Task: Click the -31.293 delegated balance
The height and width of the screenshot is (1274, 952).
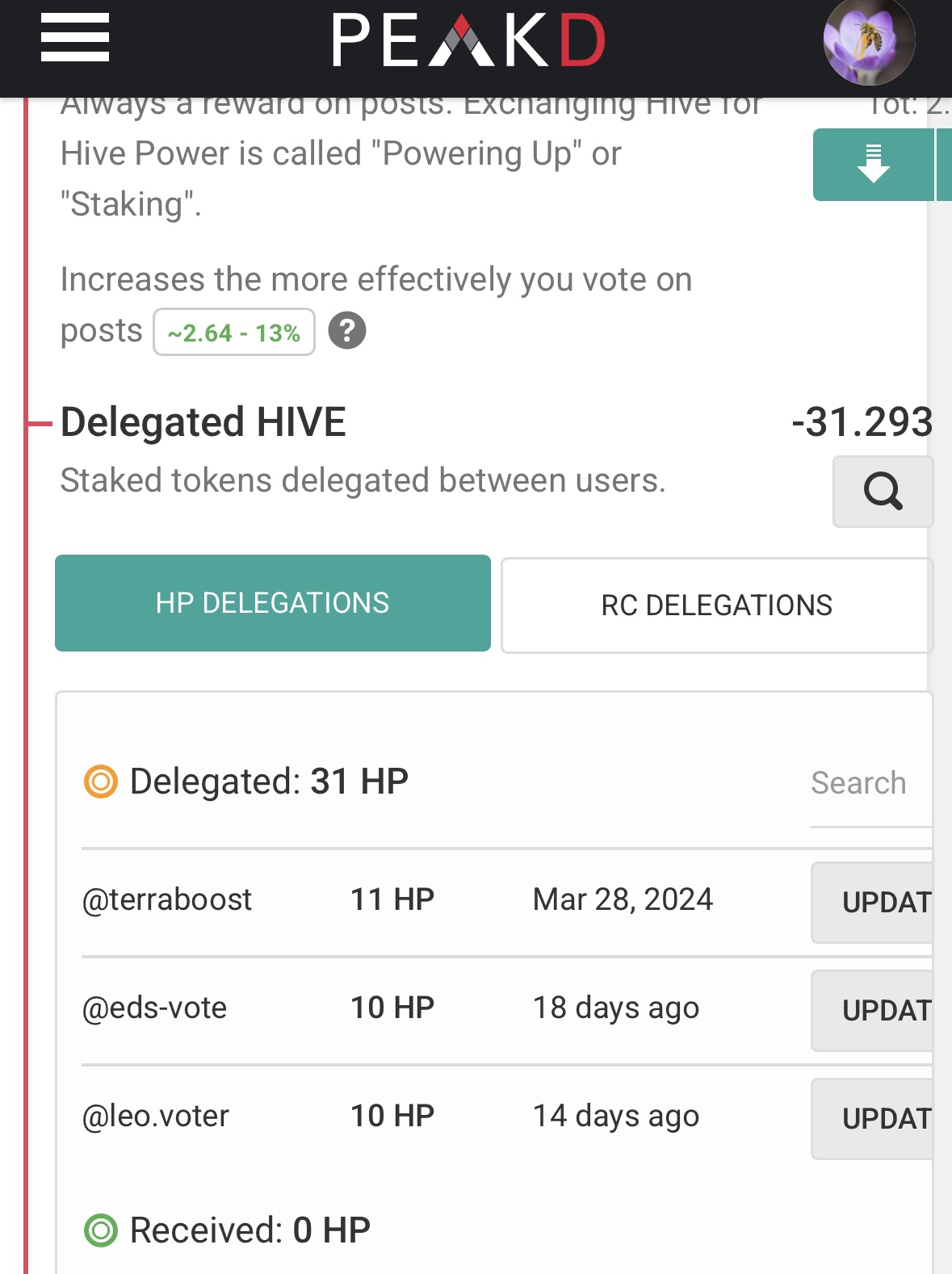Action: coord(862,422)
